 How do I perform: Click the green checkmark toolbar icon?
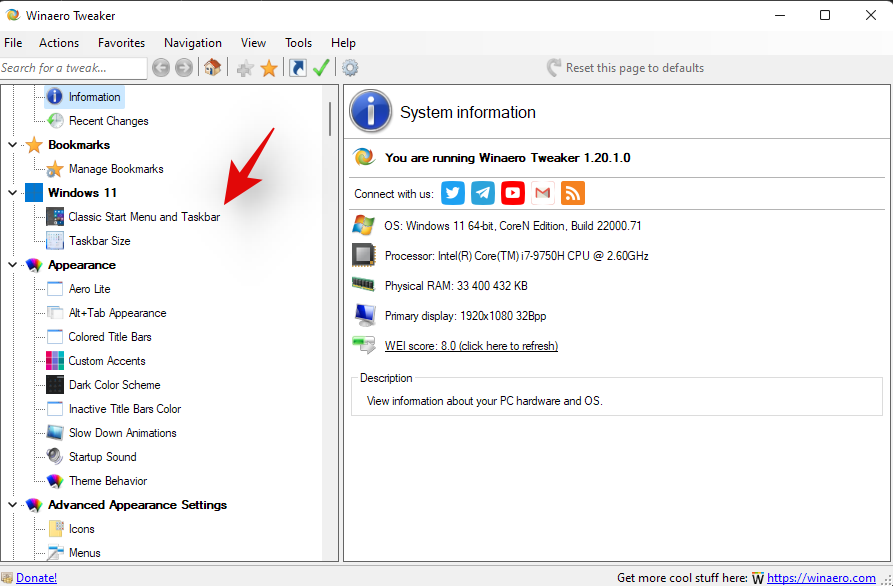tap(321, 68)
